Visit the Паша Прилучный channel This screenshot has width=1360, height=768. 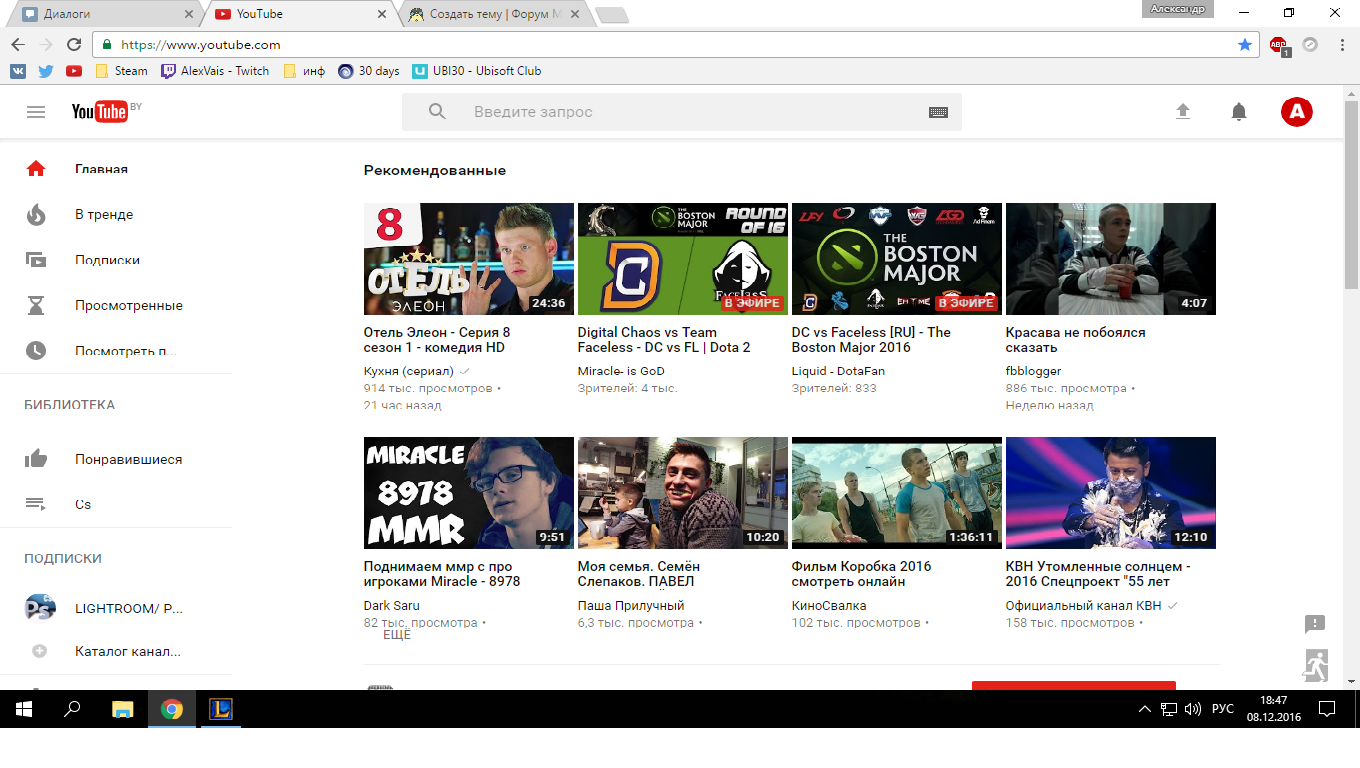point(631,605)
